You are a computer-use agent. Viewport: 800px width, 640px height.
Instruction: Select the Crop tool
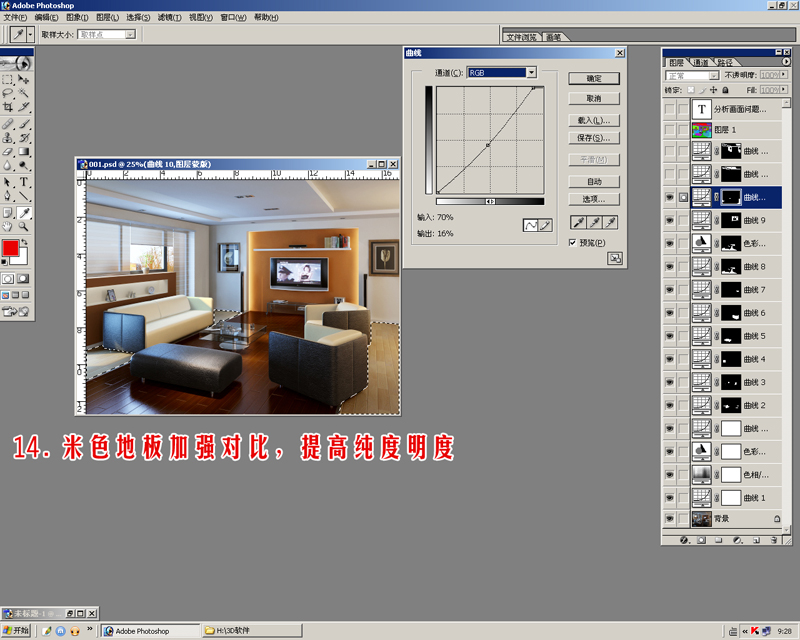8,107
